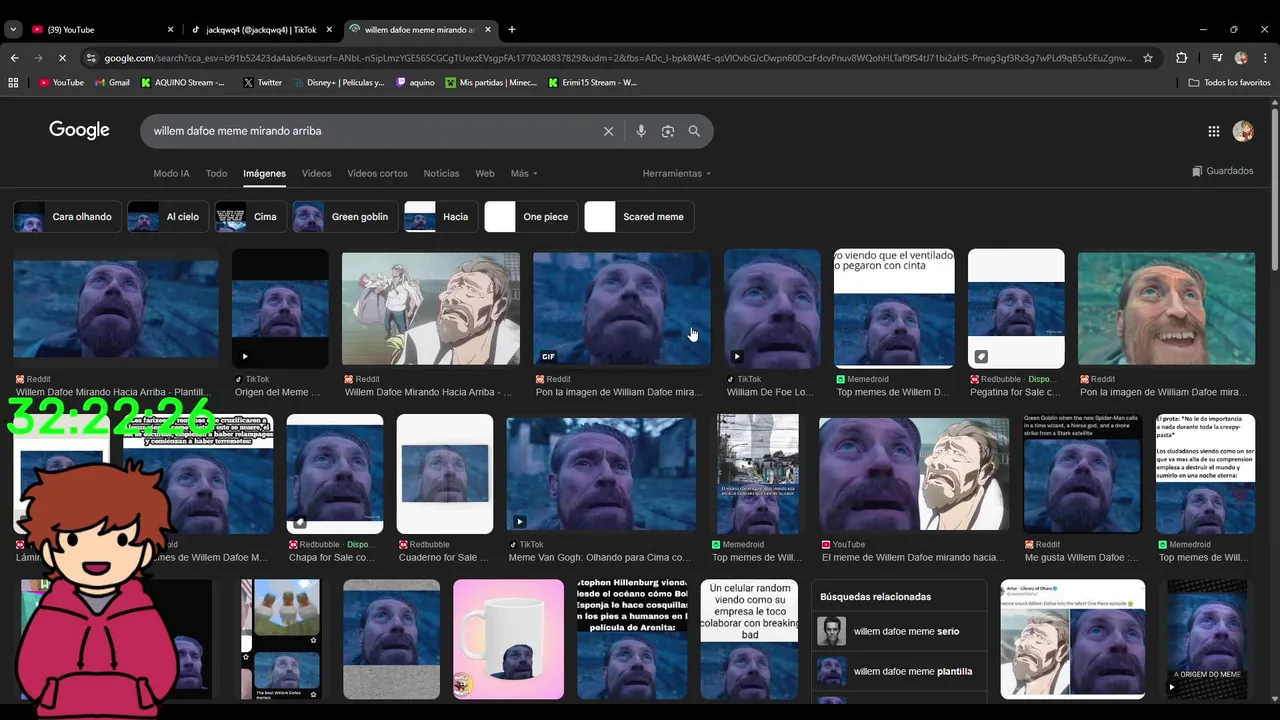Close the YouTube browser tab
The image size is (1280, 720).
[x=170, y=30]
